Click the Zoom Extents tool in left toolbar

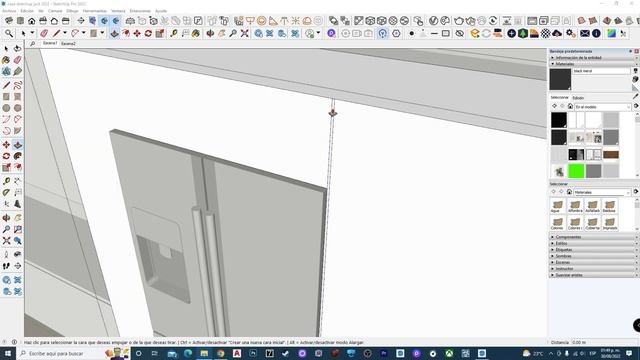pos(6,241)
